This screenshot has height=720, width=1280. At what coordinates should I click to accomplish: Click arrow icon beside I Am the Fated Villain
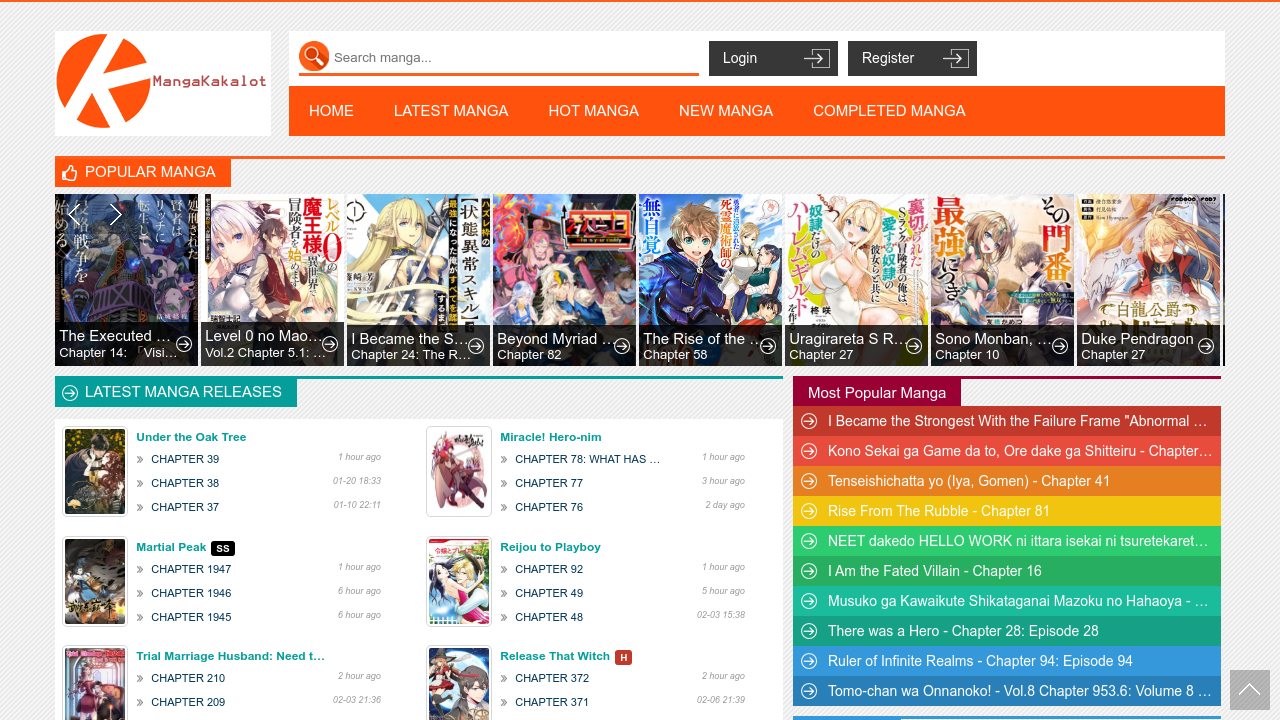pyautogui.click(x=809, y=571)
